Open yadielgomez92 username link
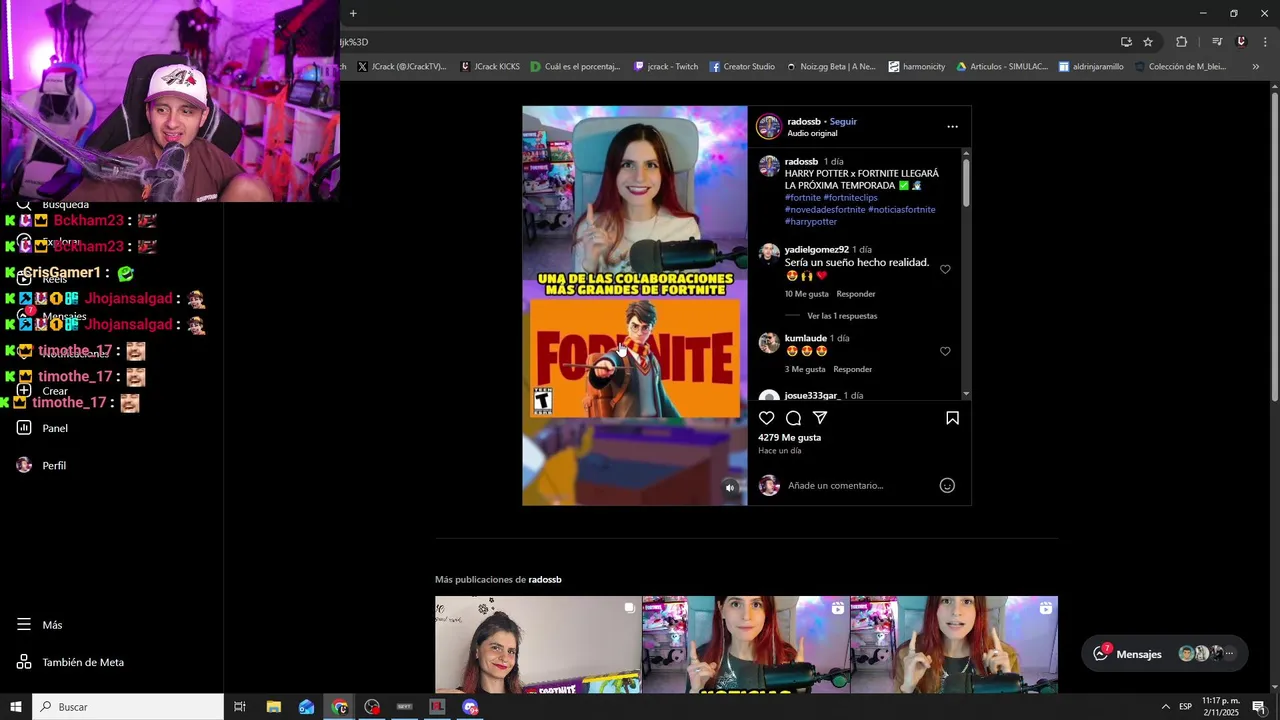 click(x=817, y=249)
